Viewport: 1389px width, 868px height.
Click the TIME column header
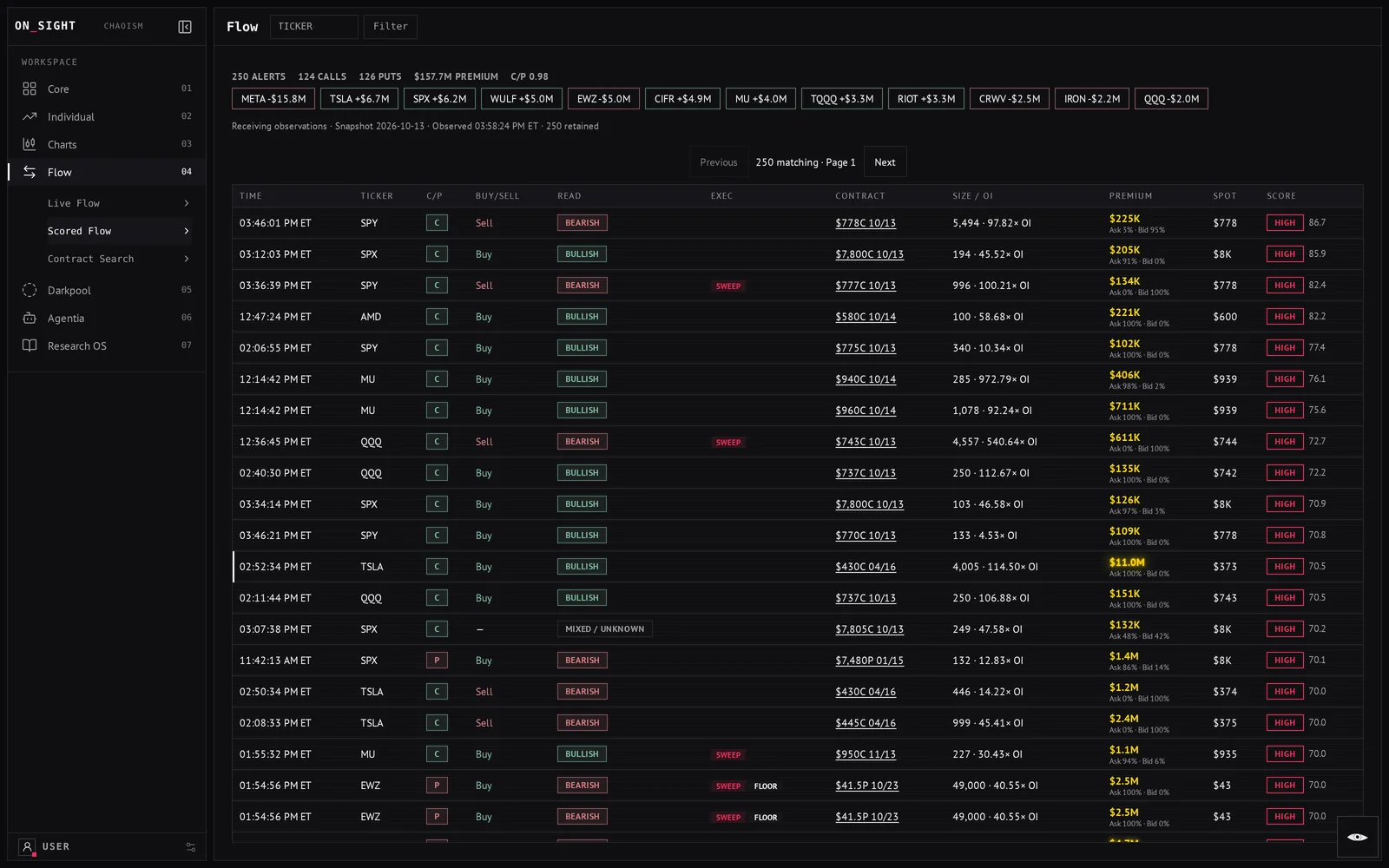[250, 196]
